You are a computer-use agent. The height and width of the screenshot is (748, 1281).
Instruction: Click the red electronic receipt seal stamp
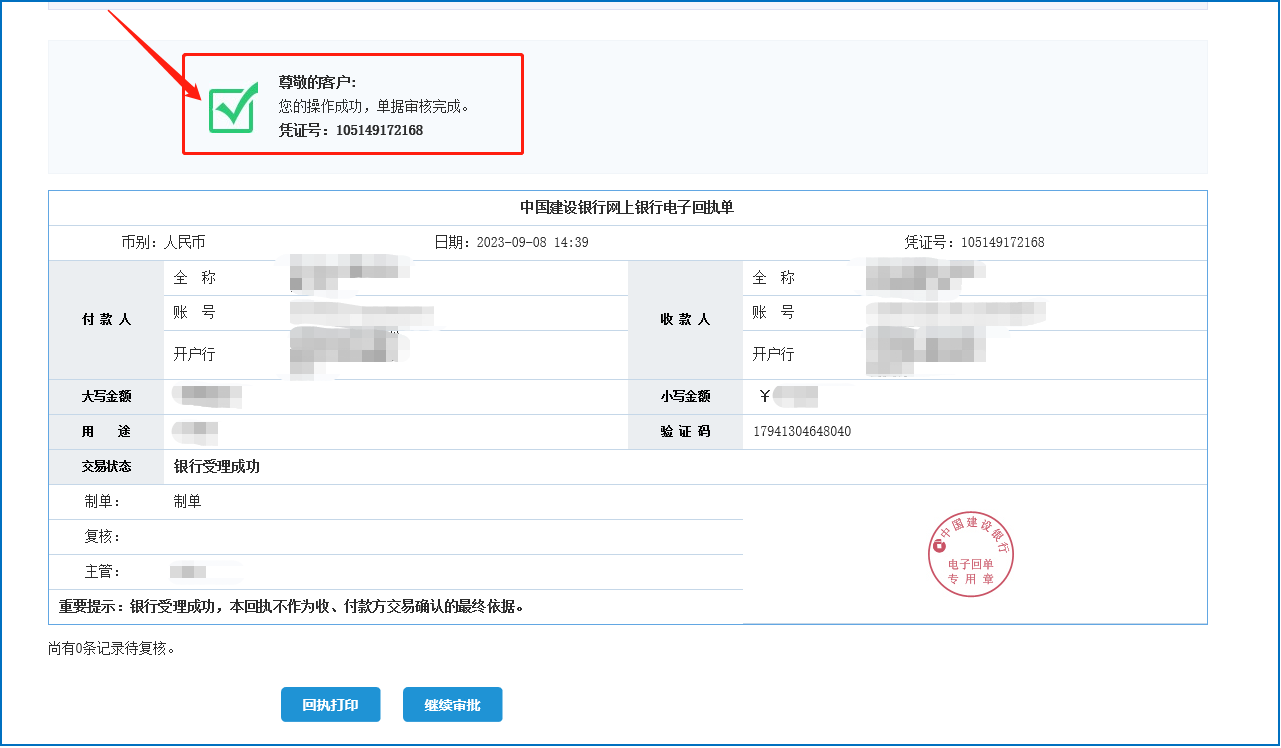coord(972,557)
